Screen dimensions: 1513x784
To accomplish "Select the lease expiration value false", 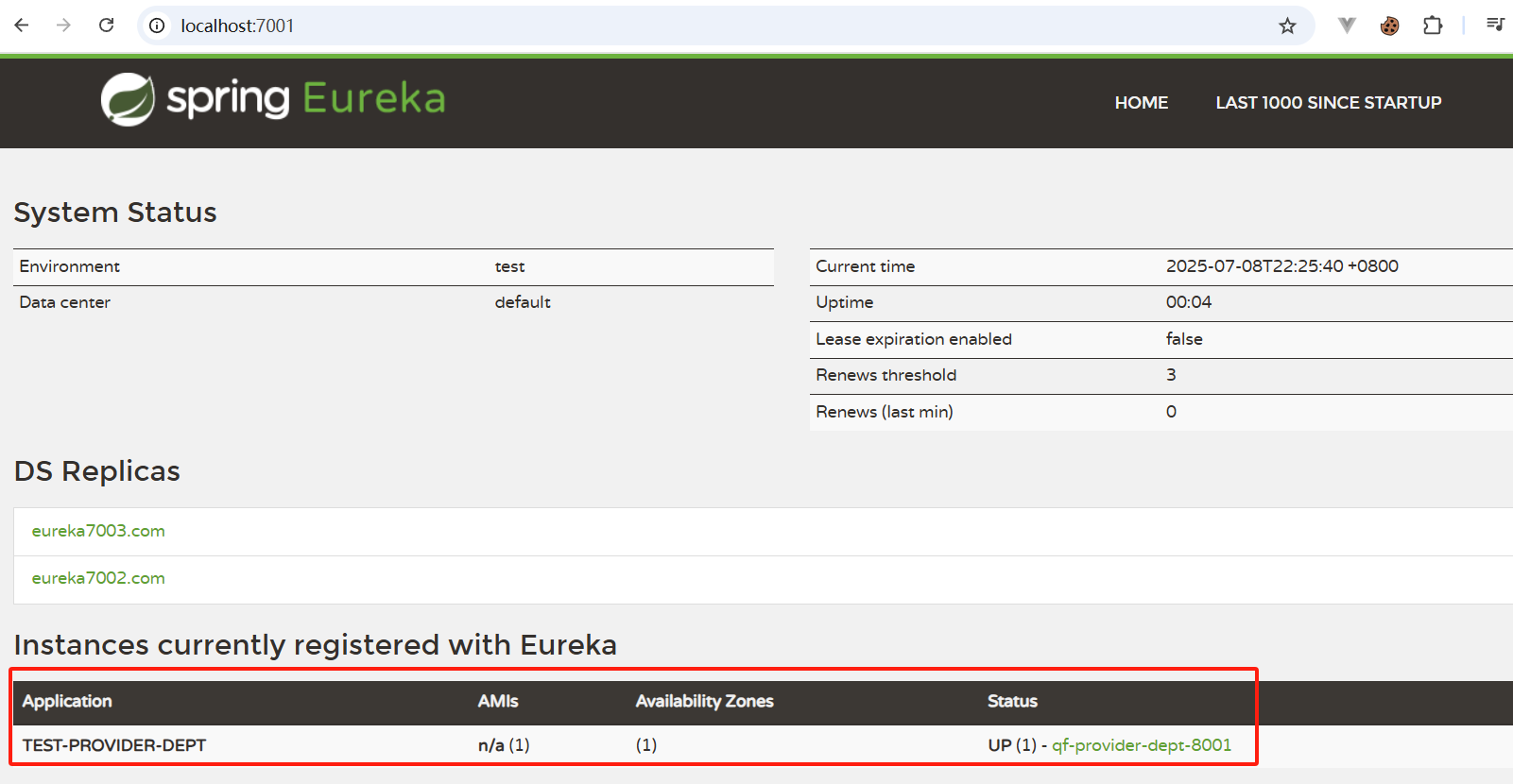I will (1184, 339).
